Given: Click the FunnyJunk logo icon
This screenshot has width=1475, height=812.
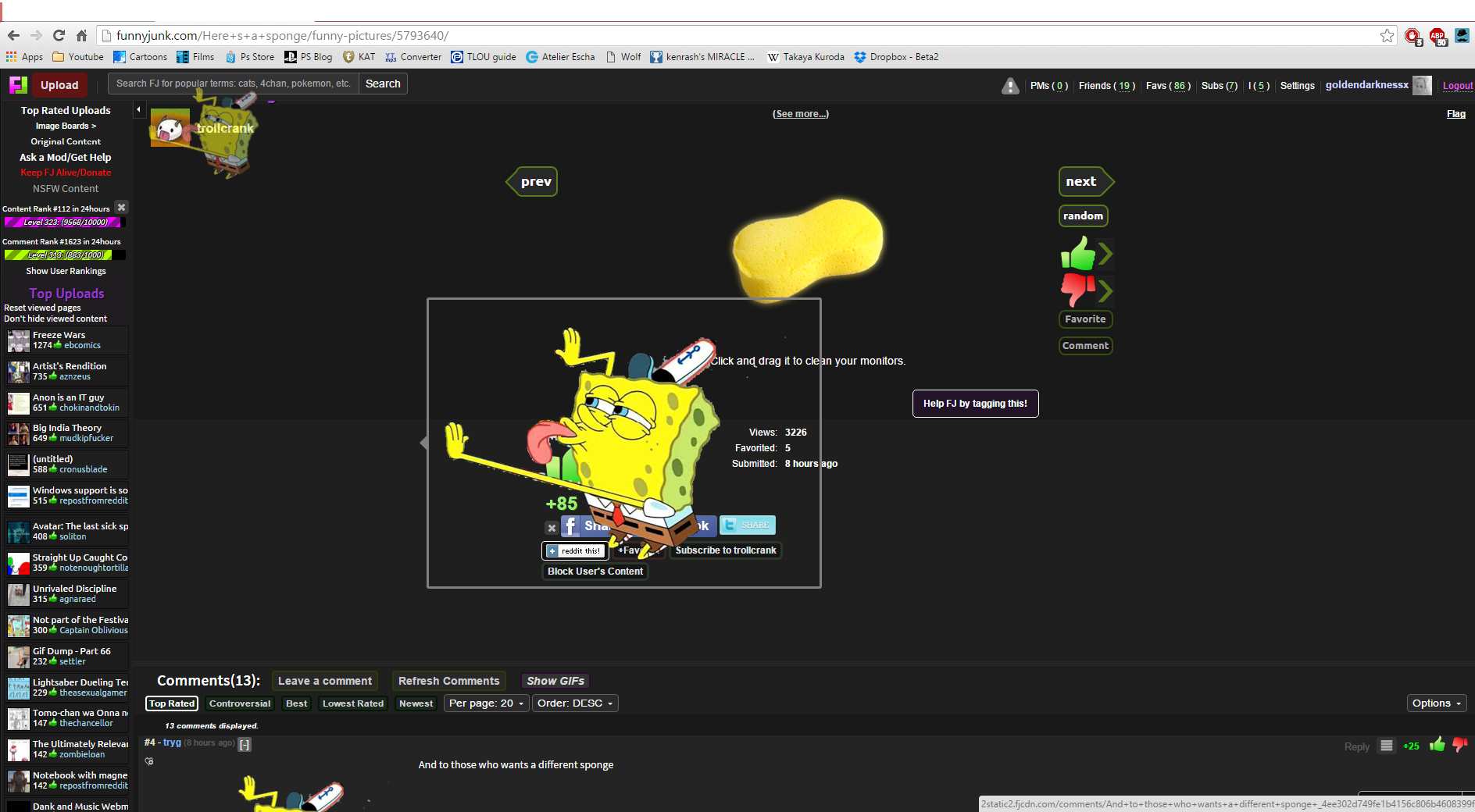Looking at the screenshot, I should (x=17, y=85).
